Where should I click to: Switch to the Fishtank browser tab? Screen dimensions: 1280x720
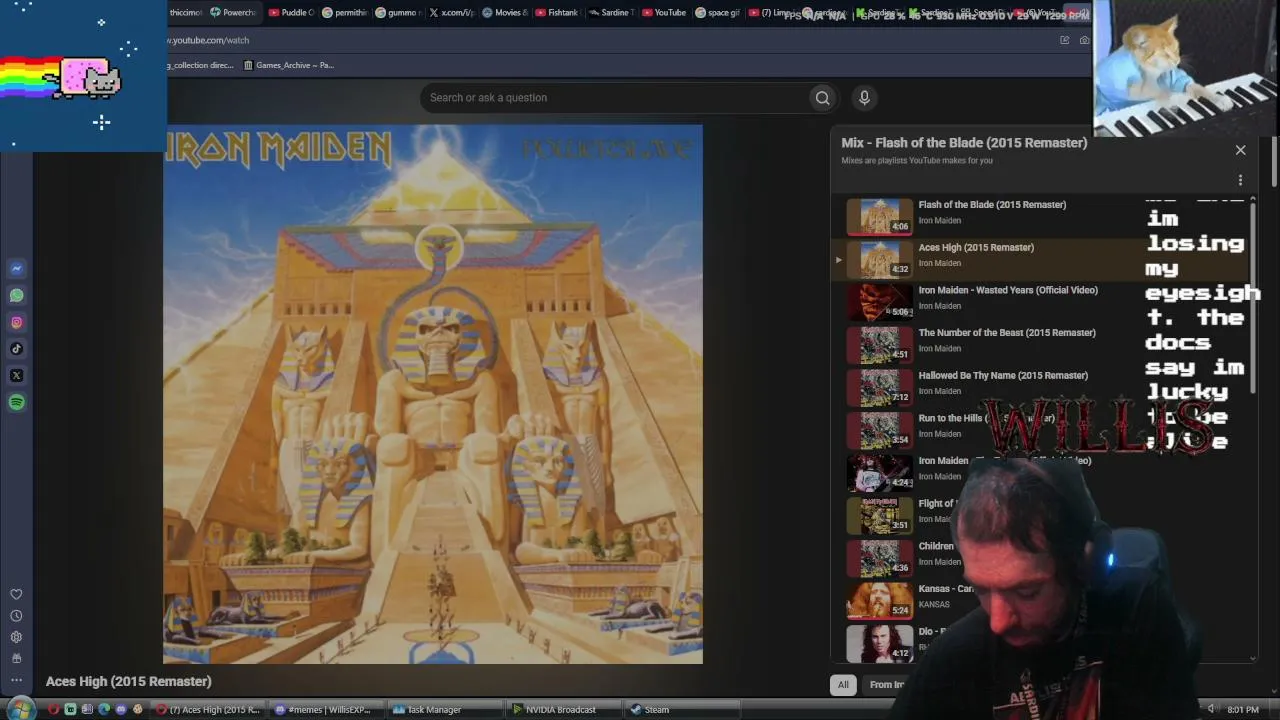pyautogui.click(x=558, y=13)
